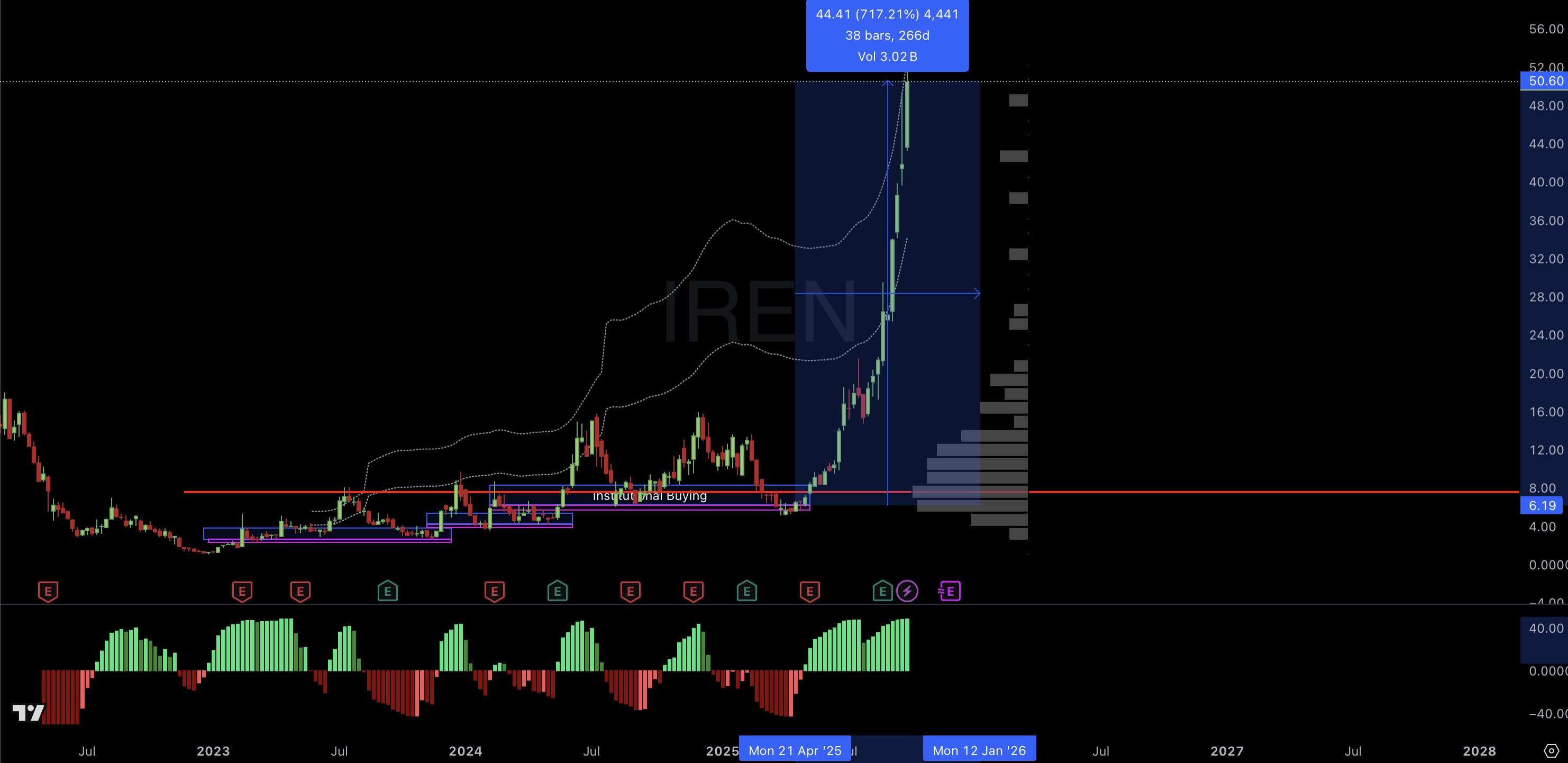Select the red horizontal line at 8.00
Screen dimensions: 1568x763
coord(1217,492)
